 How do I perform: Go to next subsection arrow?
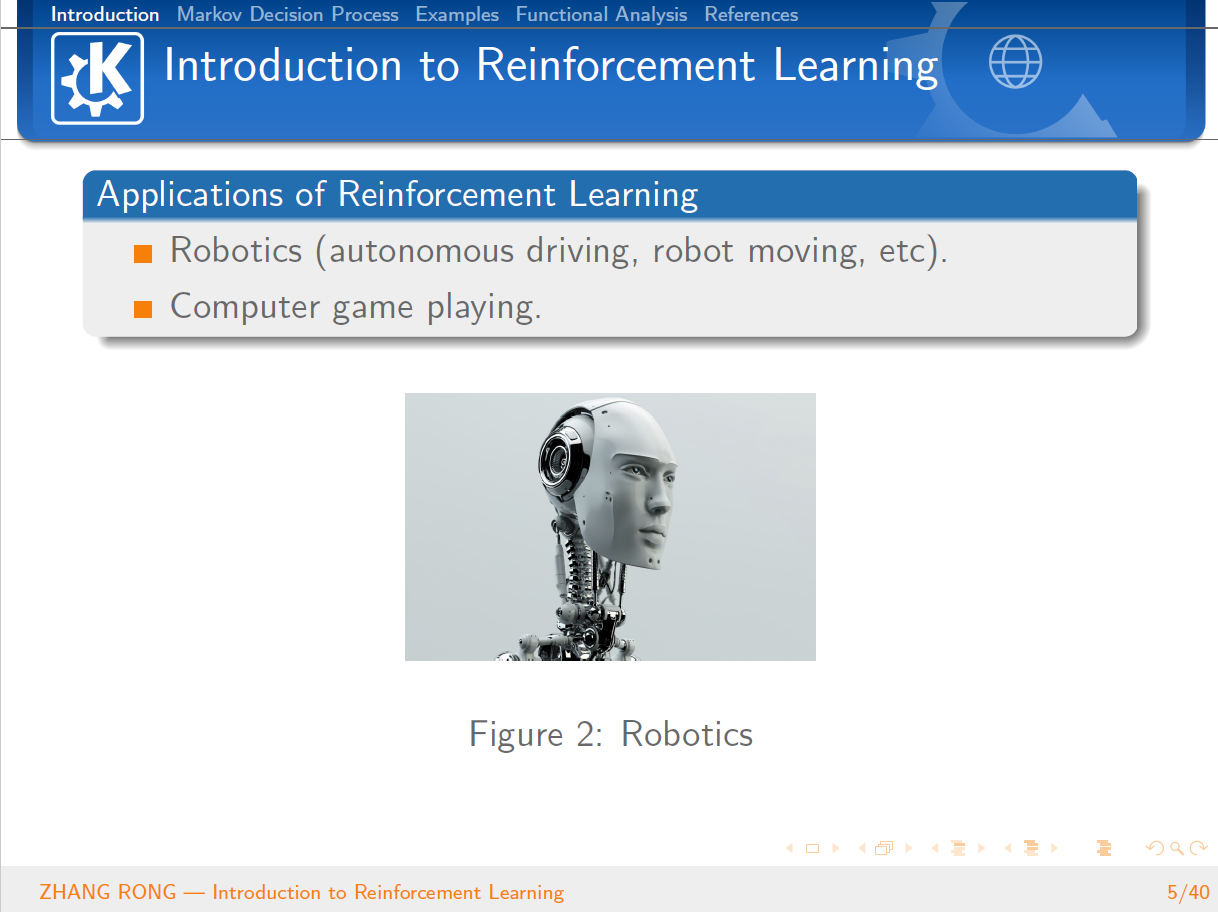click(x=981, y=848)
